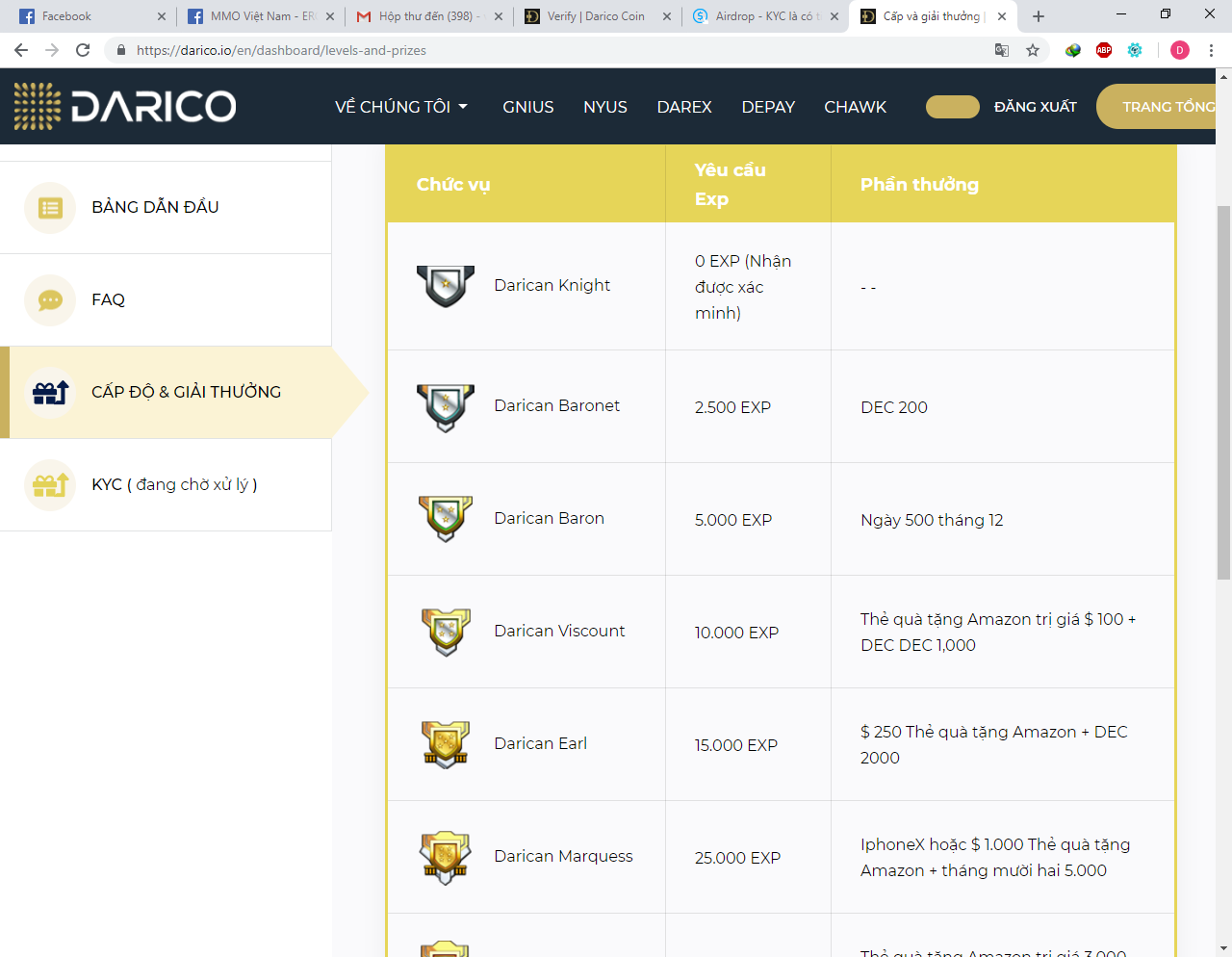This screenshot has width=1232, height=957.
Task: Click the Darican Earl shield badge
Action: point(446,744)
